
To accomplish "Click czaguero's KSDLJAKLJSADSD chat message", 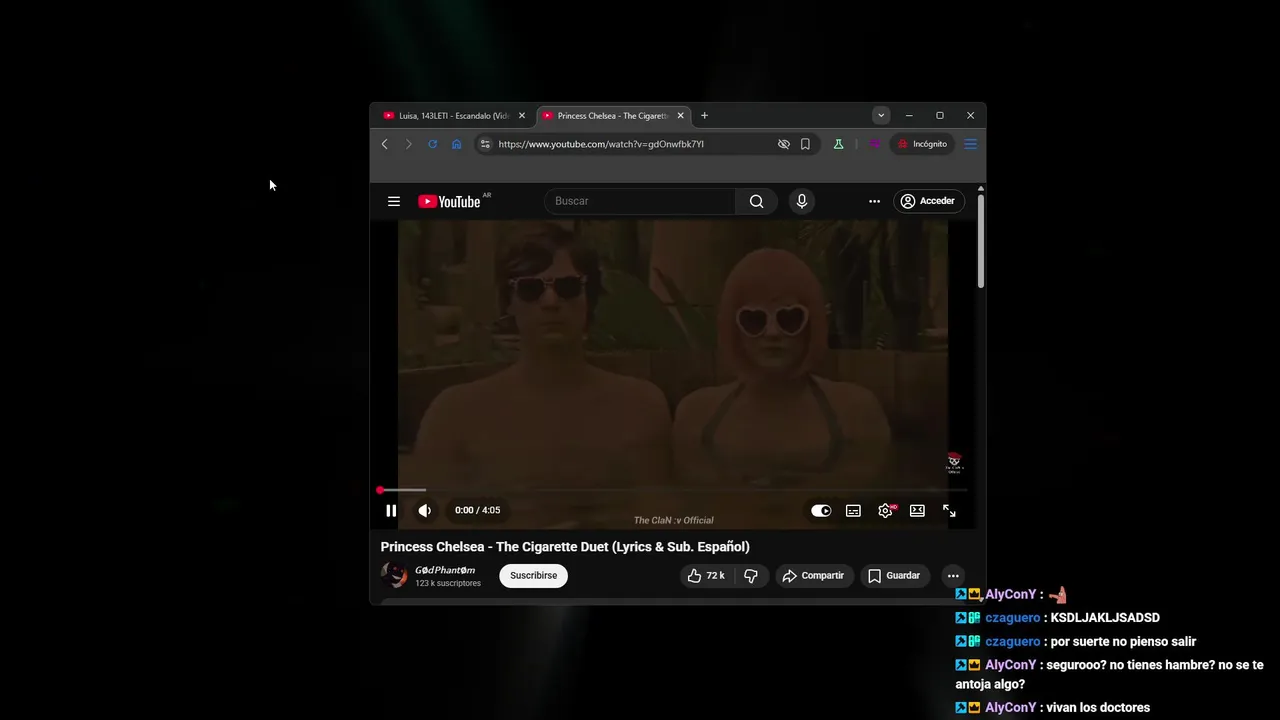I will pos(1105,618).
